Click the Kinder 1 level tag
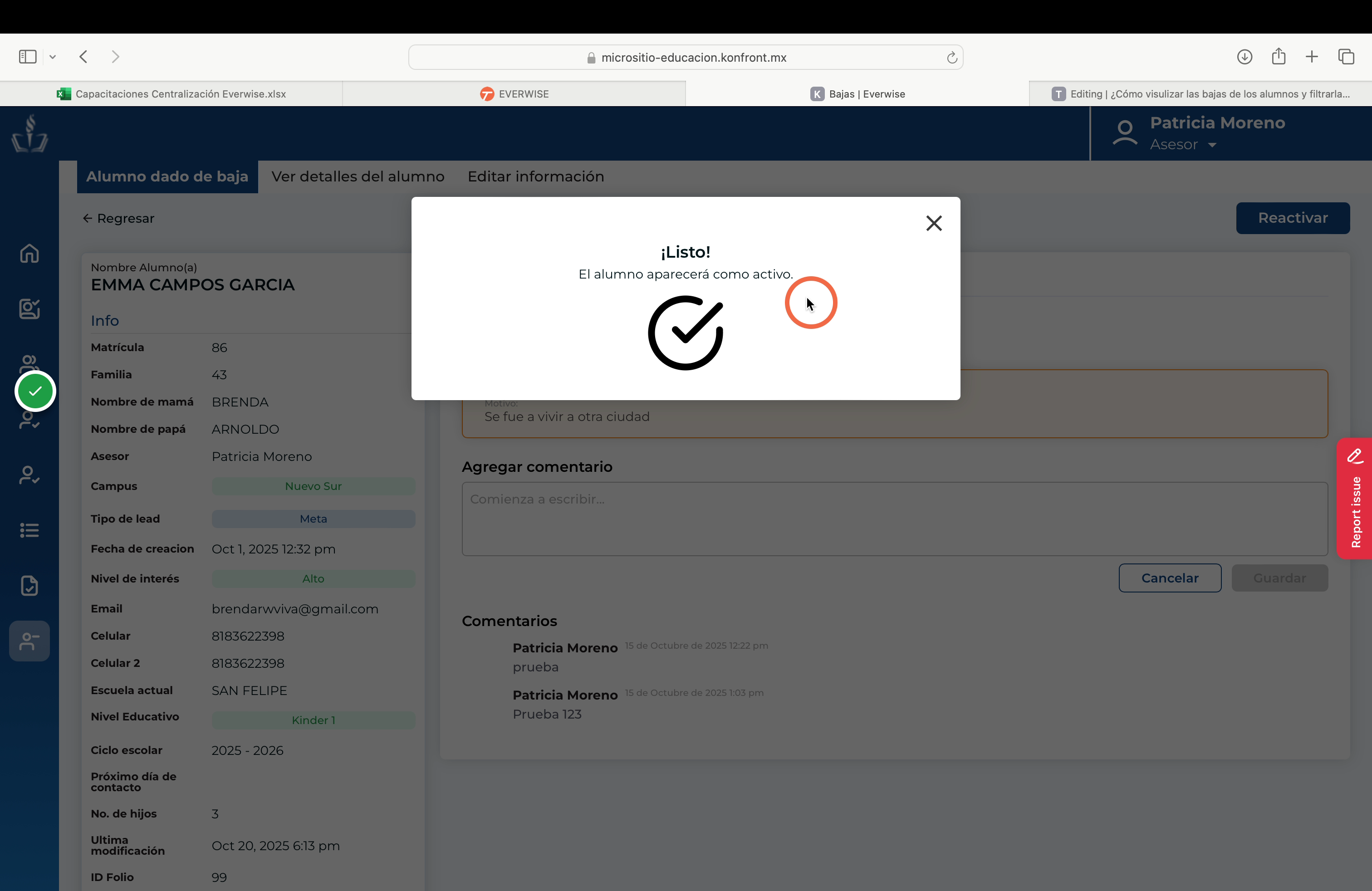Screen dimensions: 1372x891 (313, 720)
